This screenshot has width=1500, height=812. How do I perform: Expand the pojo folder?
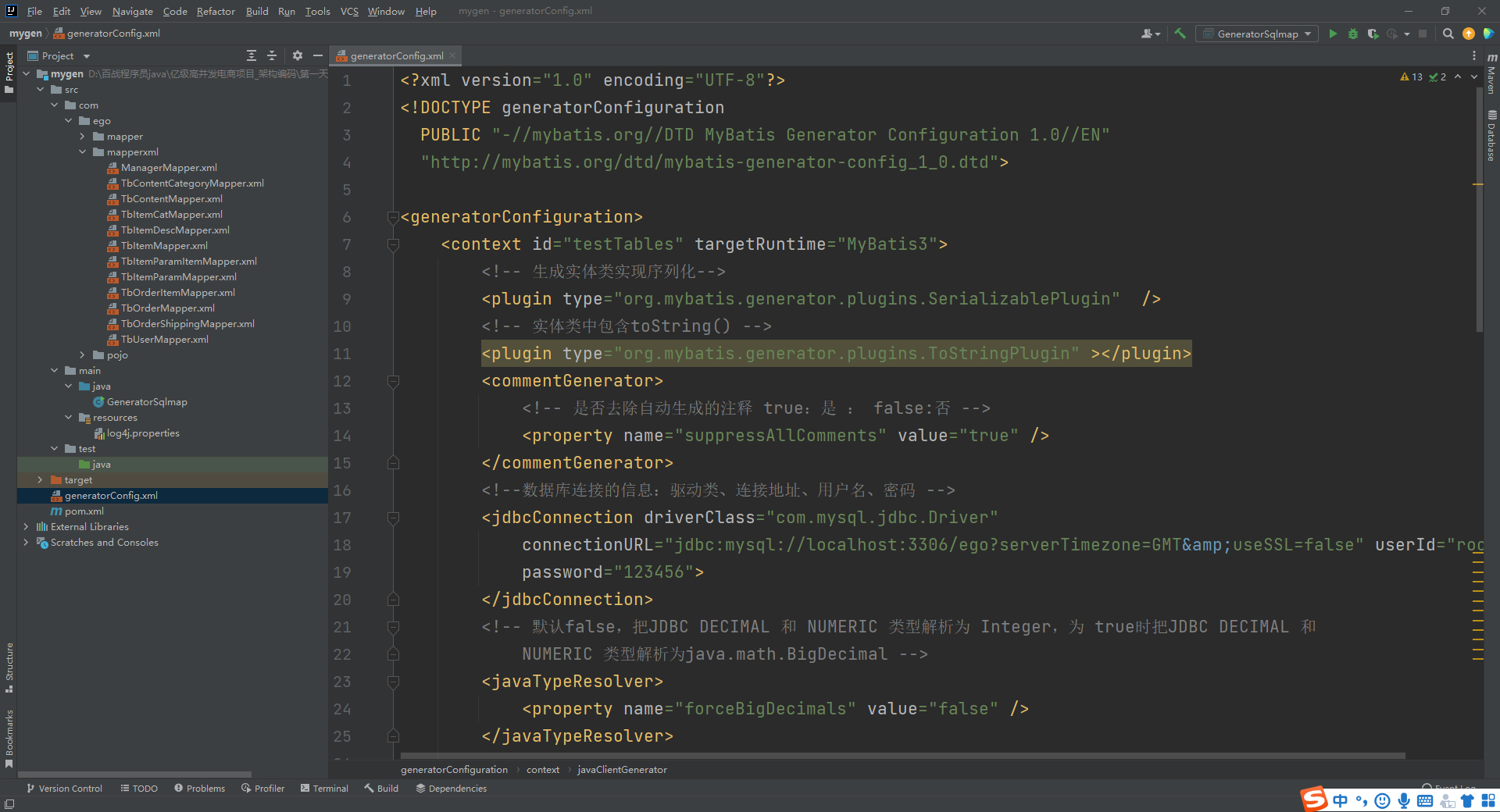83,355
